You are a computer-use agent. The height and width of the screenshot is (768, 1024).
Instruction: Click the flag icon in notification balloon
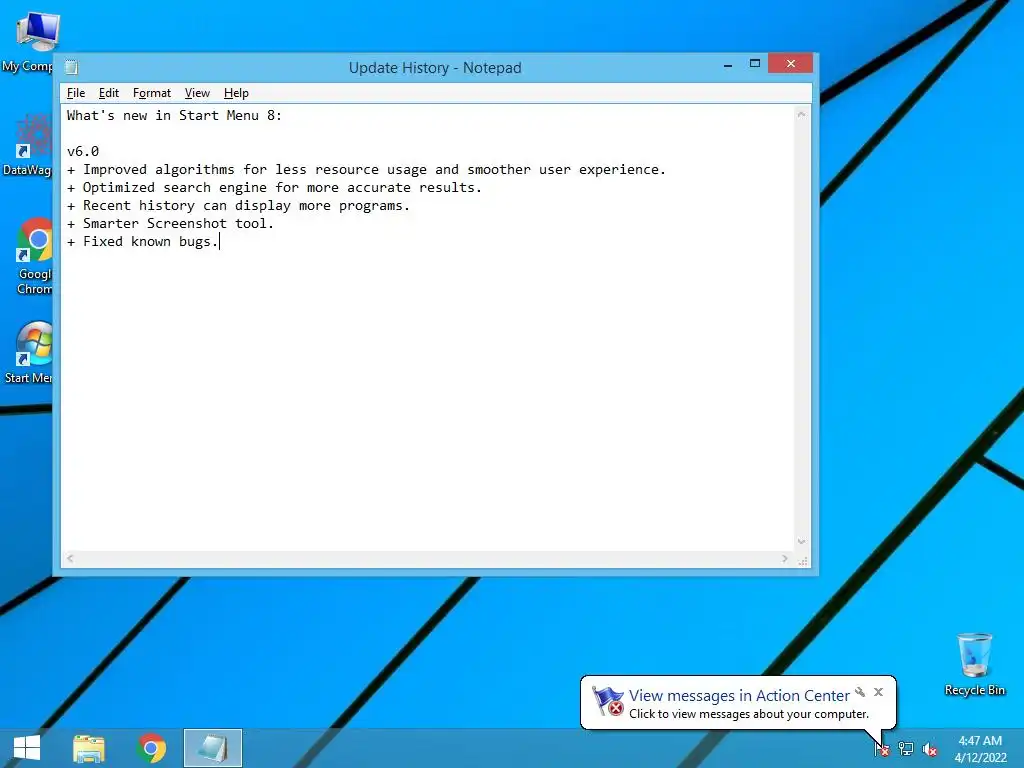point(607,701)
